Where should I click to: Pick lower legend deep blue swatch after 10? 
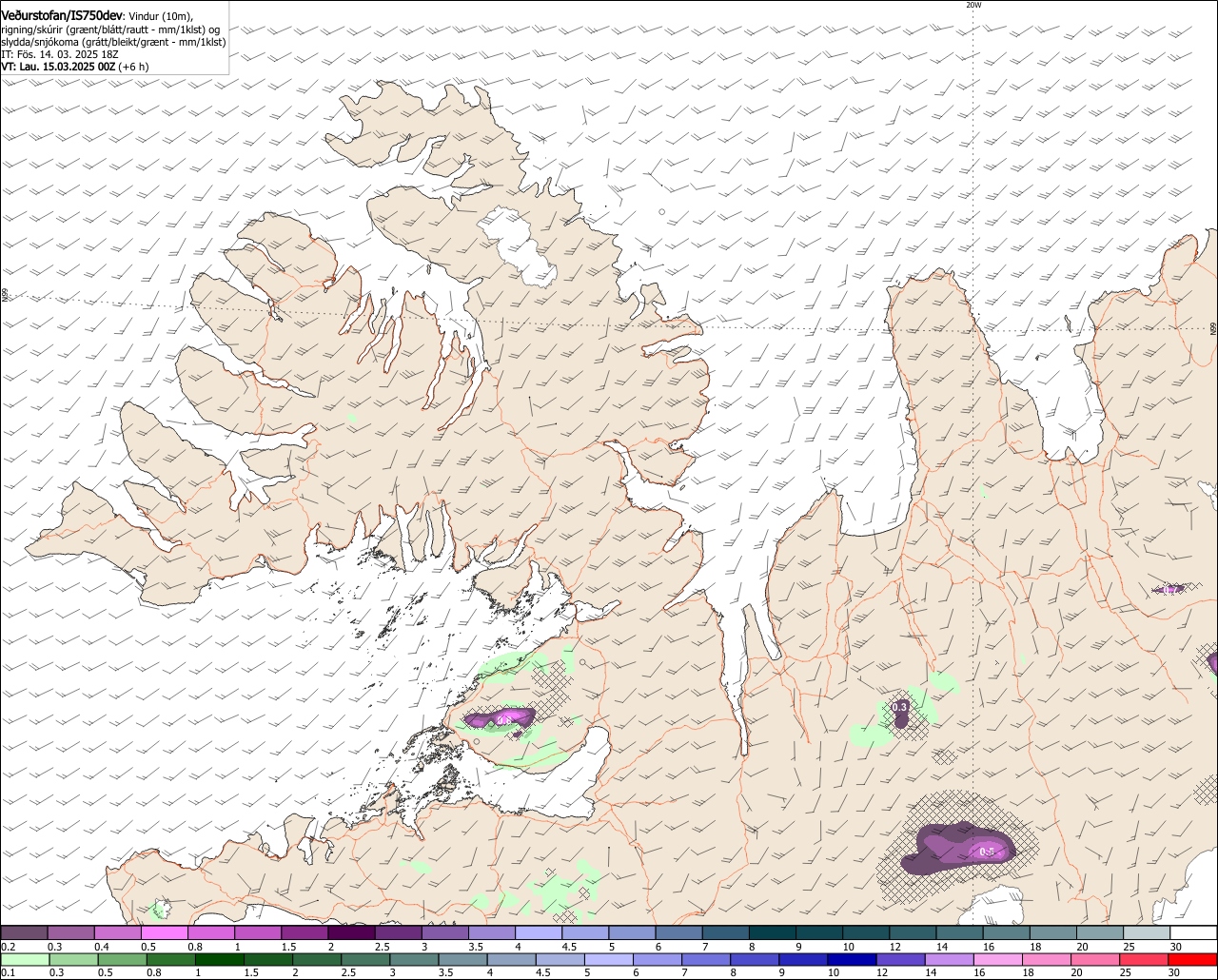[852, 959]
